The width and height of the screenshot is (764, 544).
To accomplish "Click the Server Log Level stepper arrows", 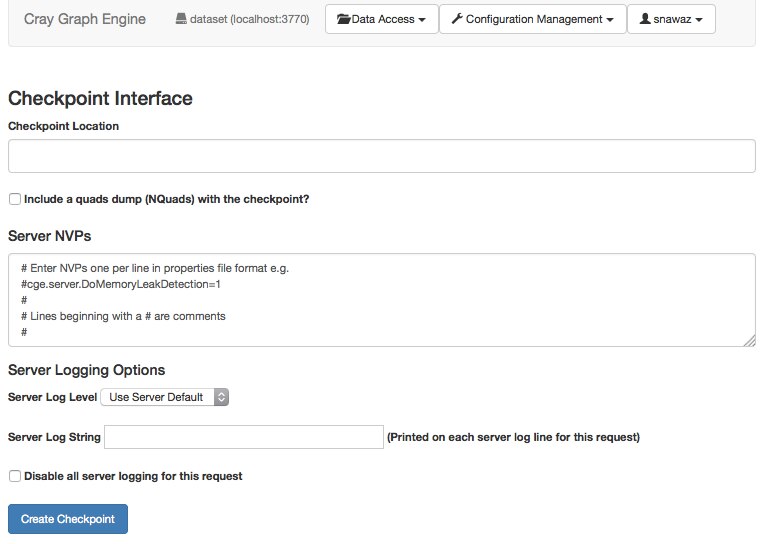I will pyautogui.click(x=222, y=397).
